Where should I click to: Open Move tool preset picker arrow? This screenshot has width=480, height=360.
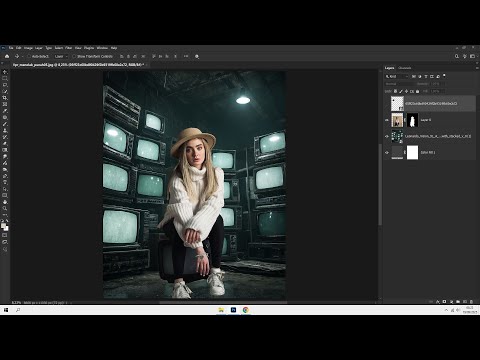[22, 57]
